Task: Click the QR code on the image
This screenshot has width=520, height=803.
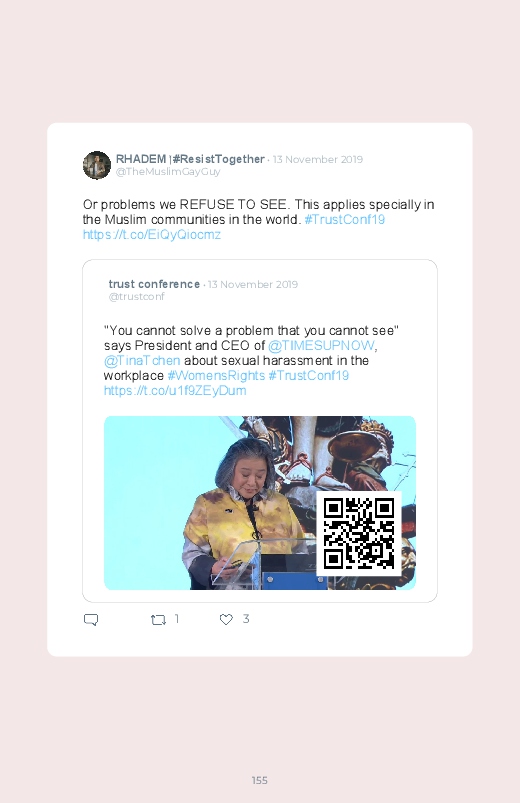Action: [x=359, y=533]
